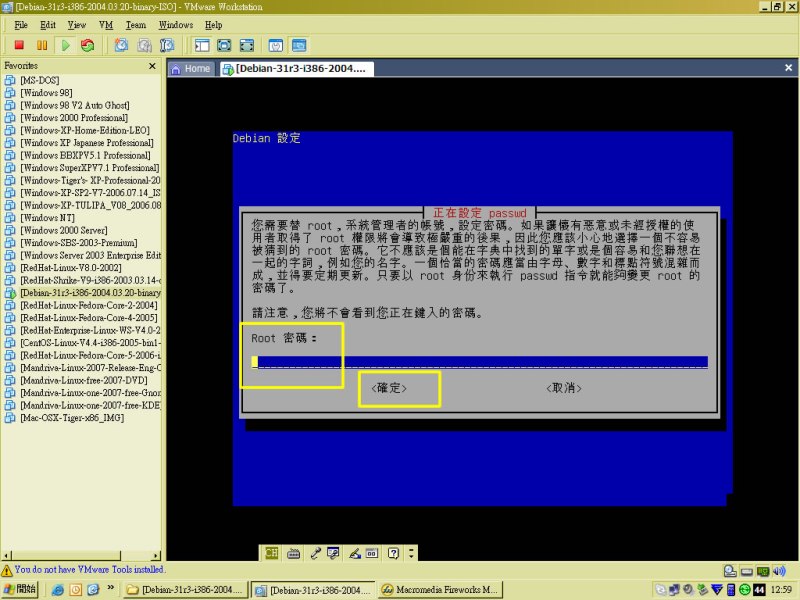
Task: Select [RedHat-Linux-V8.0-2002] favorite
Action: pyautogui.click(x=71, y=268)
